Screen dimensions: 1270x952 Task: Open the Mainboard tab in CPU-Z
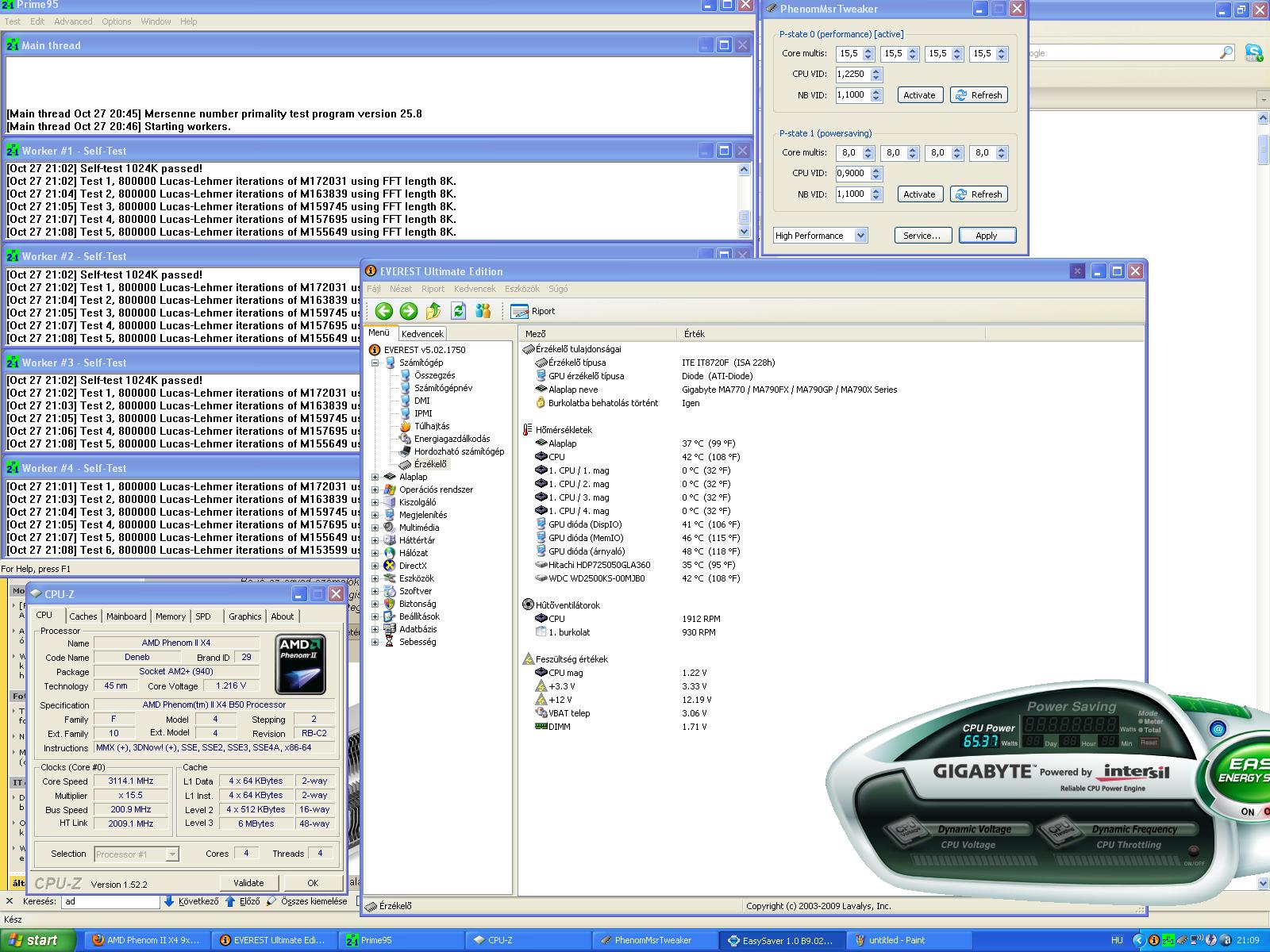click(x=126, y=616)
